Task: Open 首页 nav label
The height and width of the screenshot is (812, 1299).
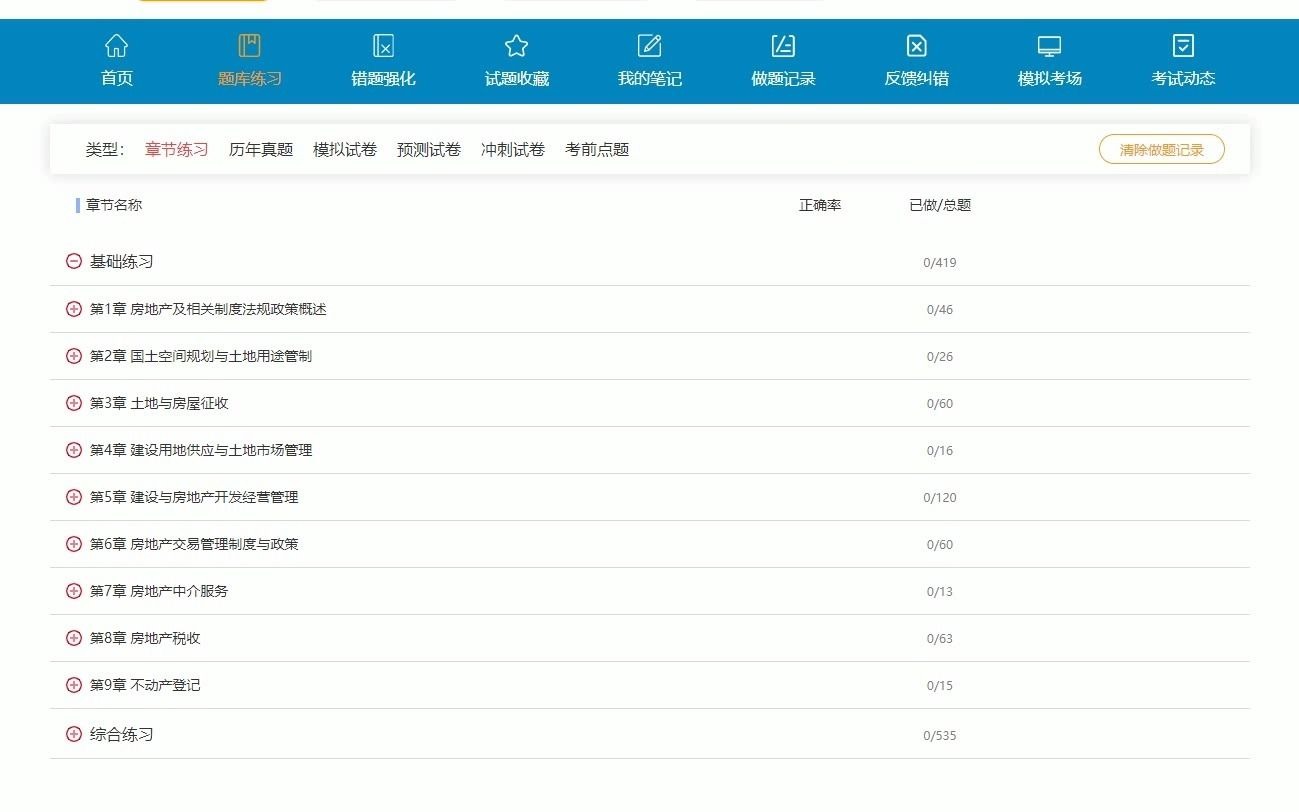Action: pos(117,78)
